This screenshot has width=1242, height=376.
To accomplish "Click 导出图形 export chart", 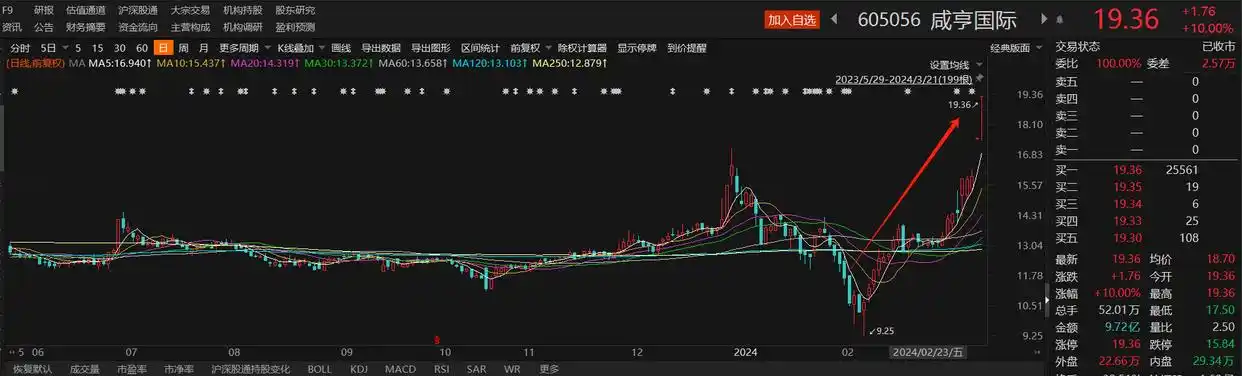I will coord(431,47).
